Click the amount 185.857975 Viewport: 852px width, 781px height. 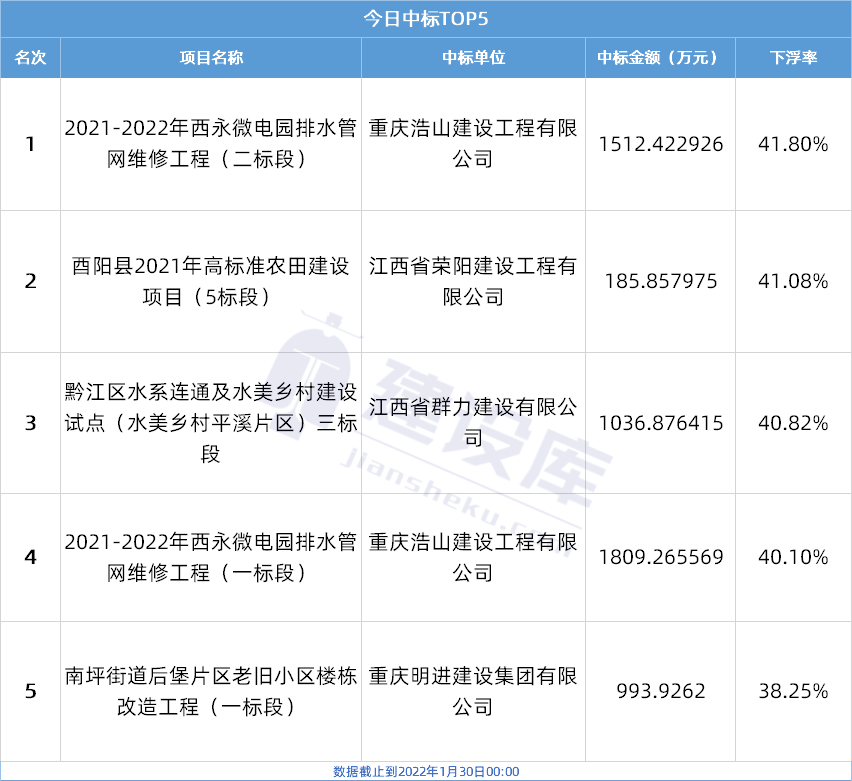pyautogui.click(x=660, y=282)
